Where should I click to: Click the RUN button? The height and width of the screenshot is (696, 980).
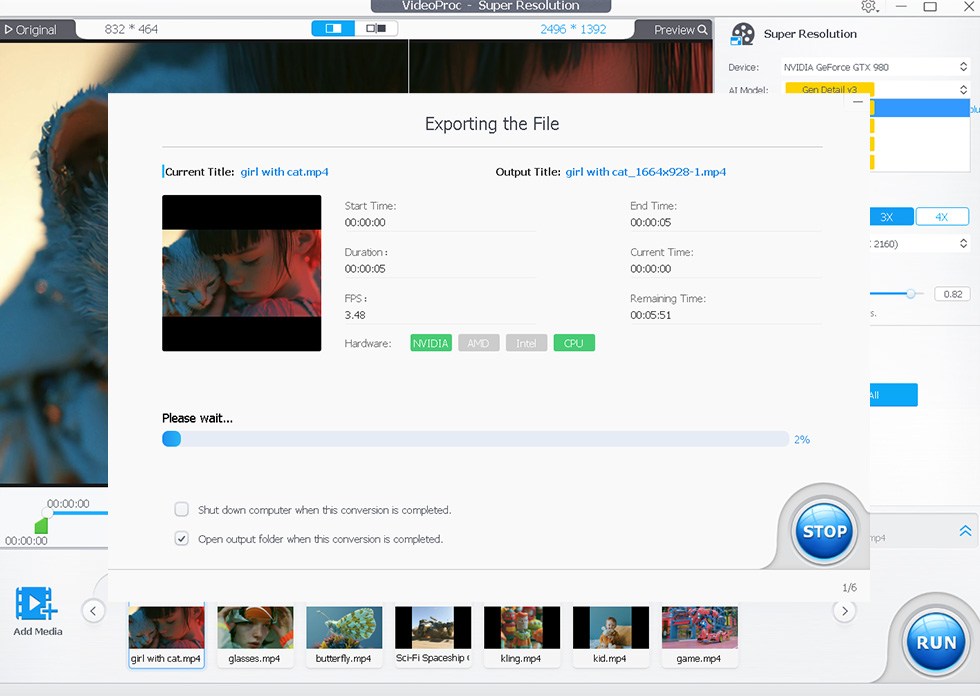click(x=936, y=642)
